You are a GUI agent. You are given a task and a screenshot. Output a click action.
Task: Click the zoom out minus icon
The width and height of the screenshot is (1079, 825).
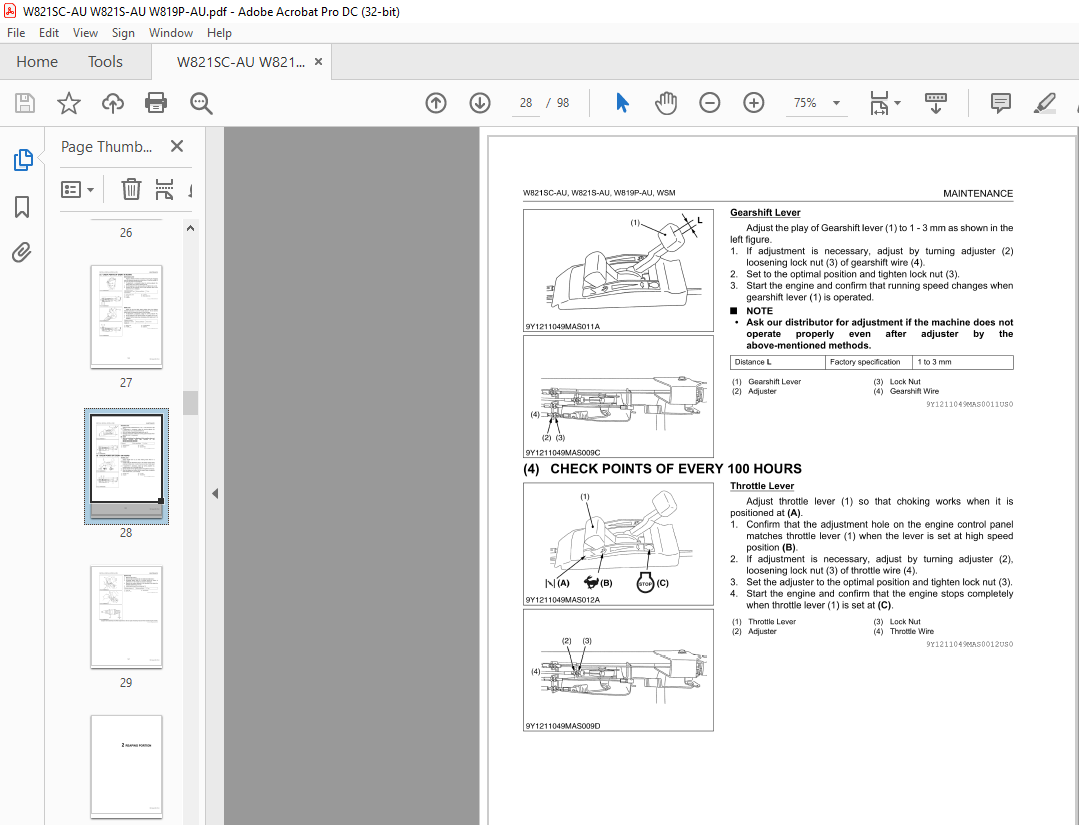[x=709, y=103]
